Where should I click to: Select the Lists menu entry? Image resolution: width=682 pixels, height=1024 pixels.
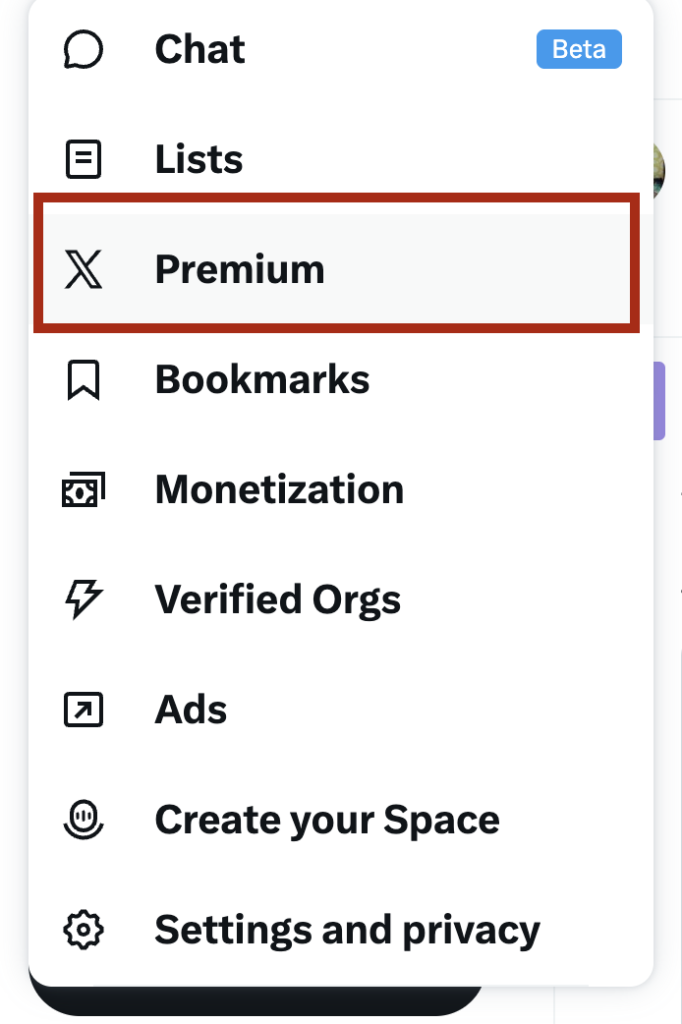pyautogui.click(x=199, y=159)
